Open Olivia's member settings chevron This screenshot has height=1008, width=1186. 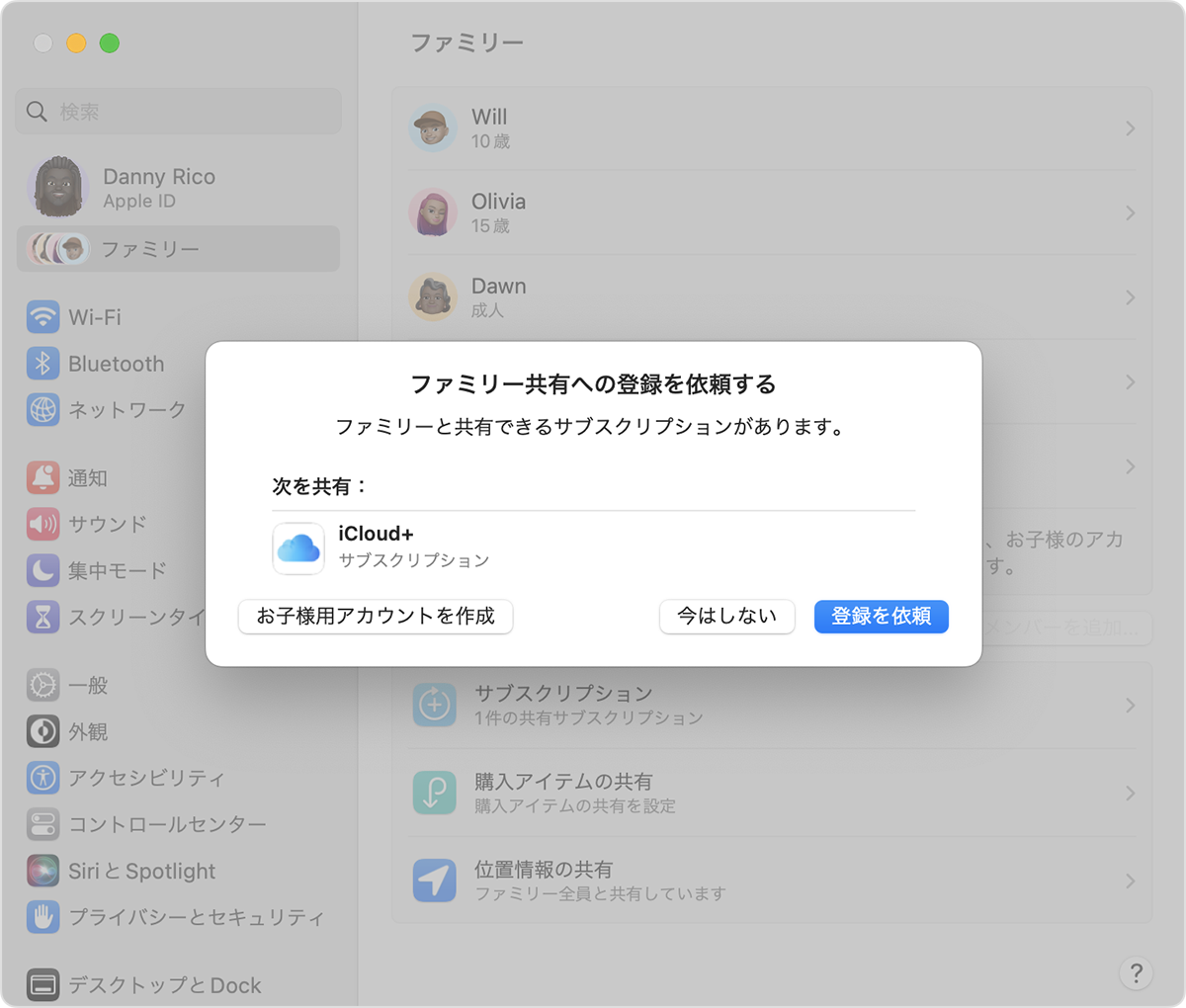click(1129, 212)
